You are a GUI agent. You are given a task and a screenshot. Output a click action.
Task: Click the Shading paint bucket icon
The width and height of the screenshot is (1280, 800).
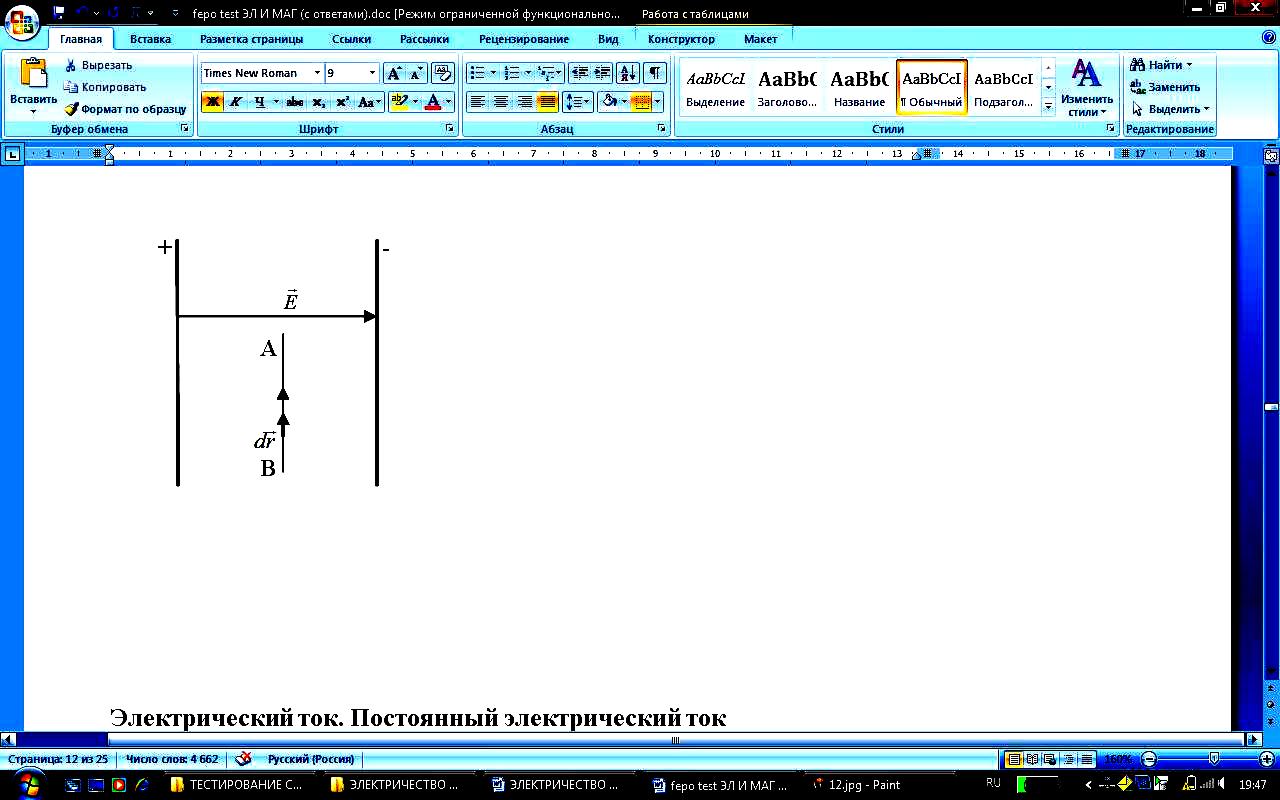[609, 102]
